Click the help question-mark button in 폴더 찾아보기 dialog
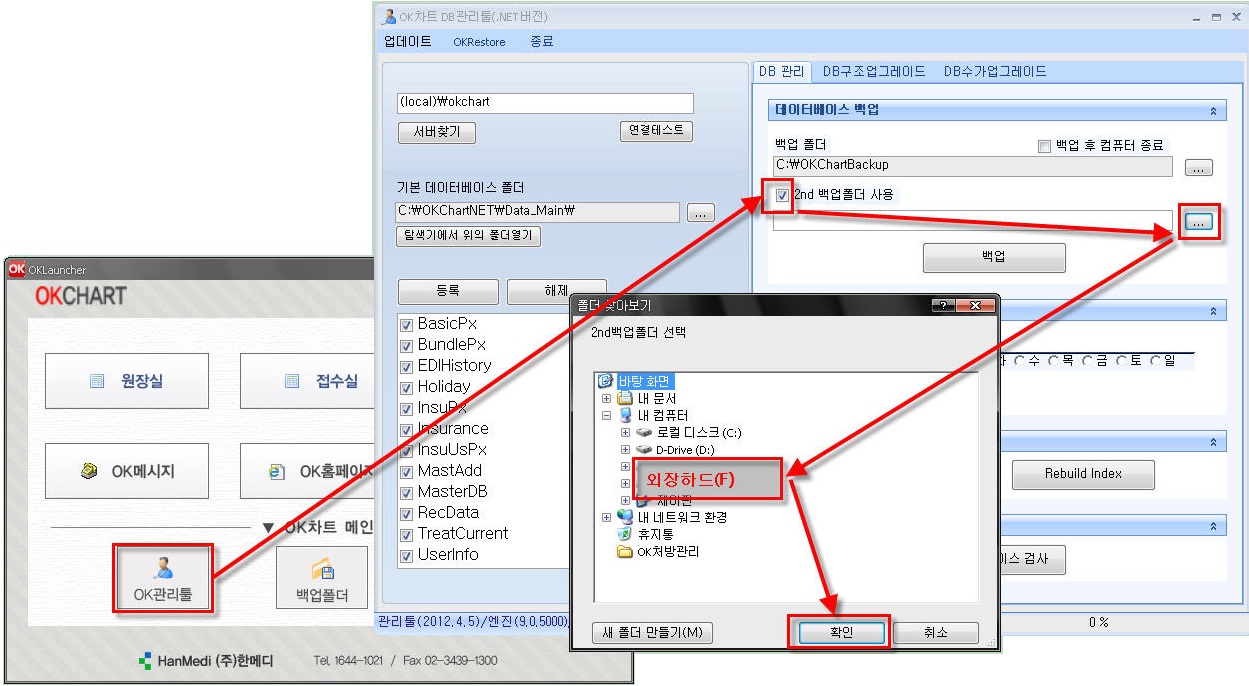 945,305
